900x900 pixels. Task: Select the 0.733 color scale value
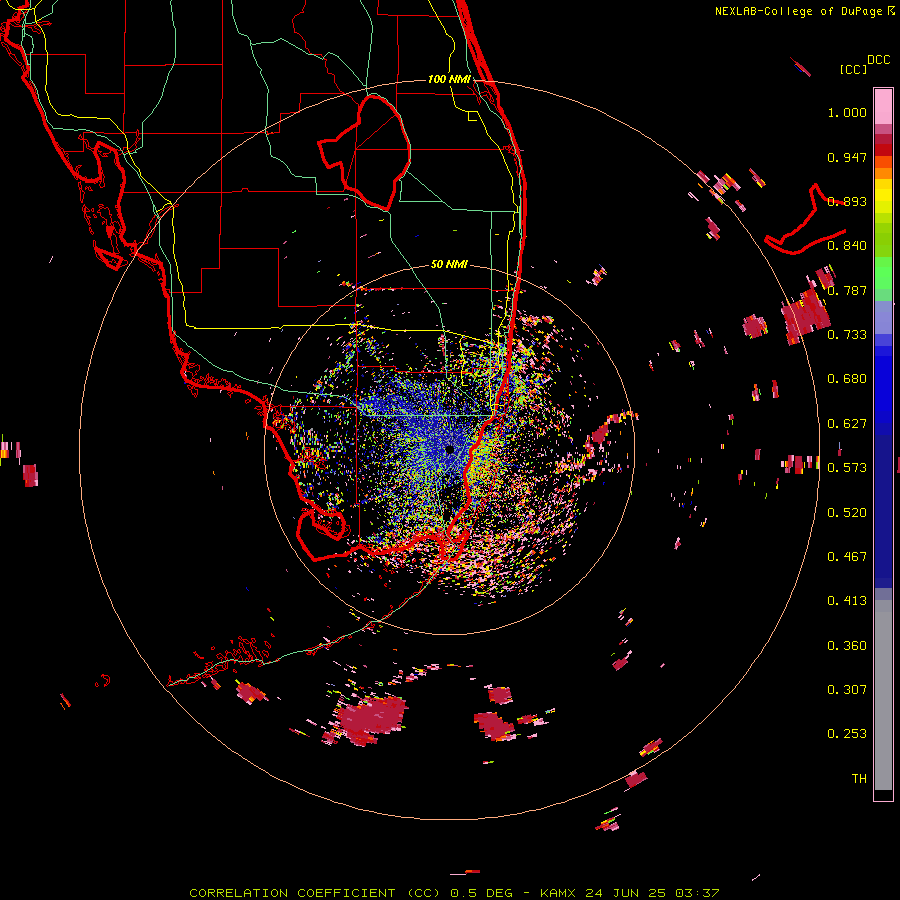pos(847,335)
